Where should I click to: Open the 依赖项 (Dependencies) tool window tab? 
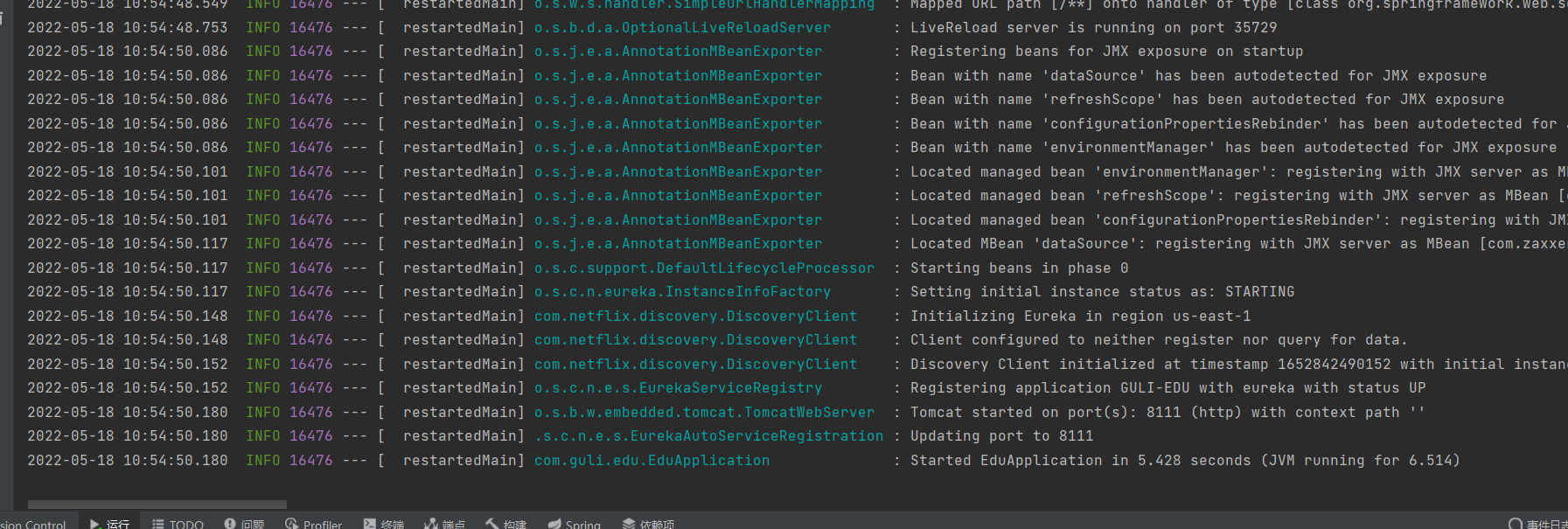[648, 524]
